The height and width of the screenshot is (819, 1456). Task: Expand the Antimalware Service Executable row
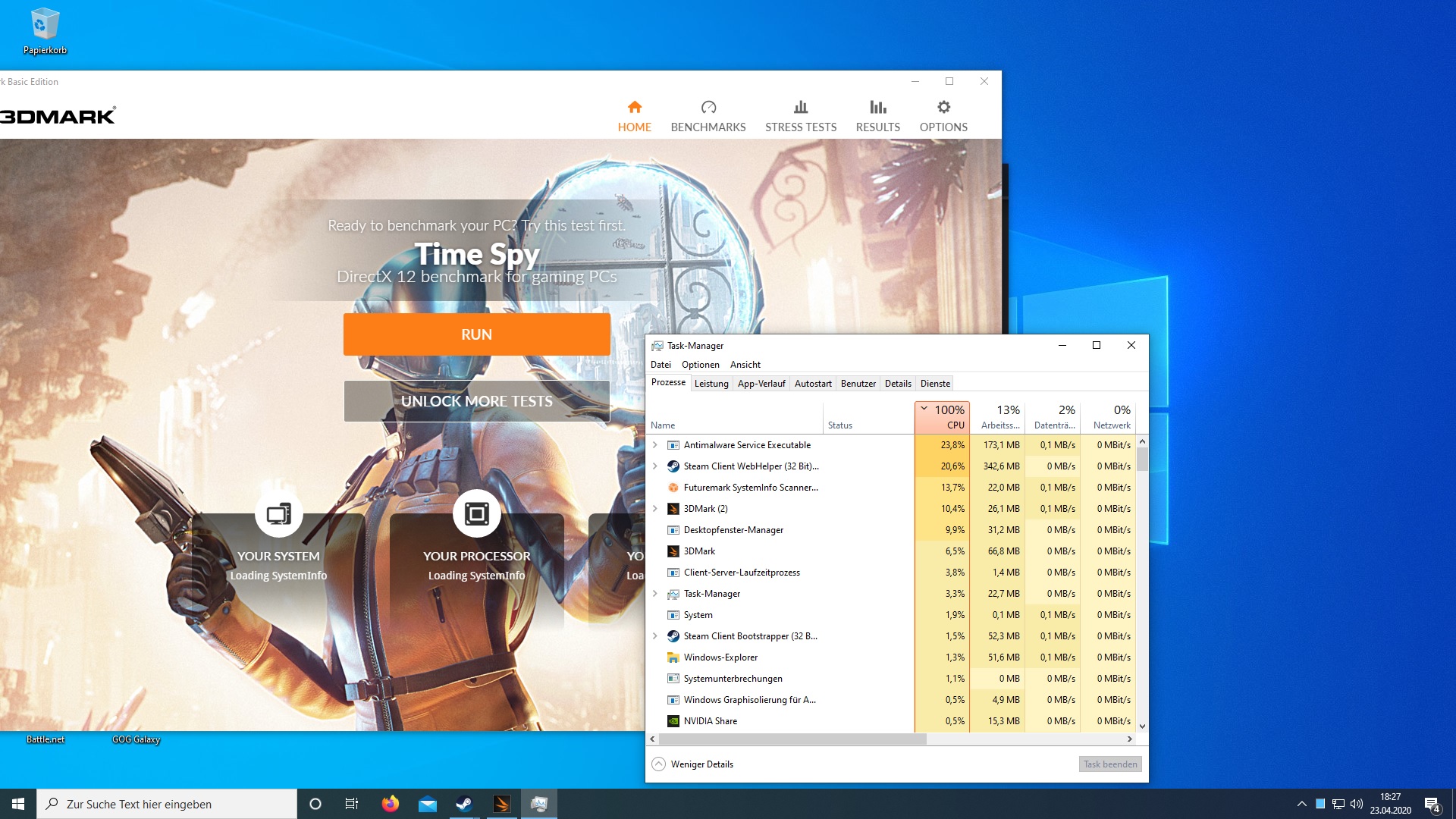[655, 445]
